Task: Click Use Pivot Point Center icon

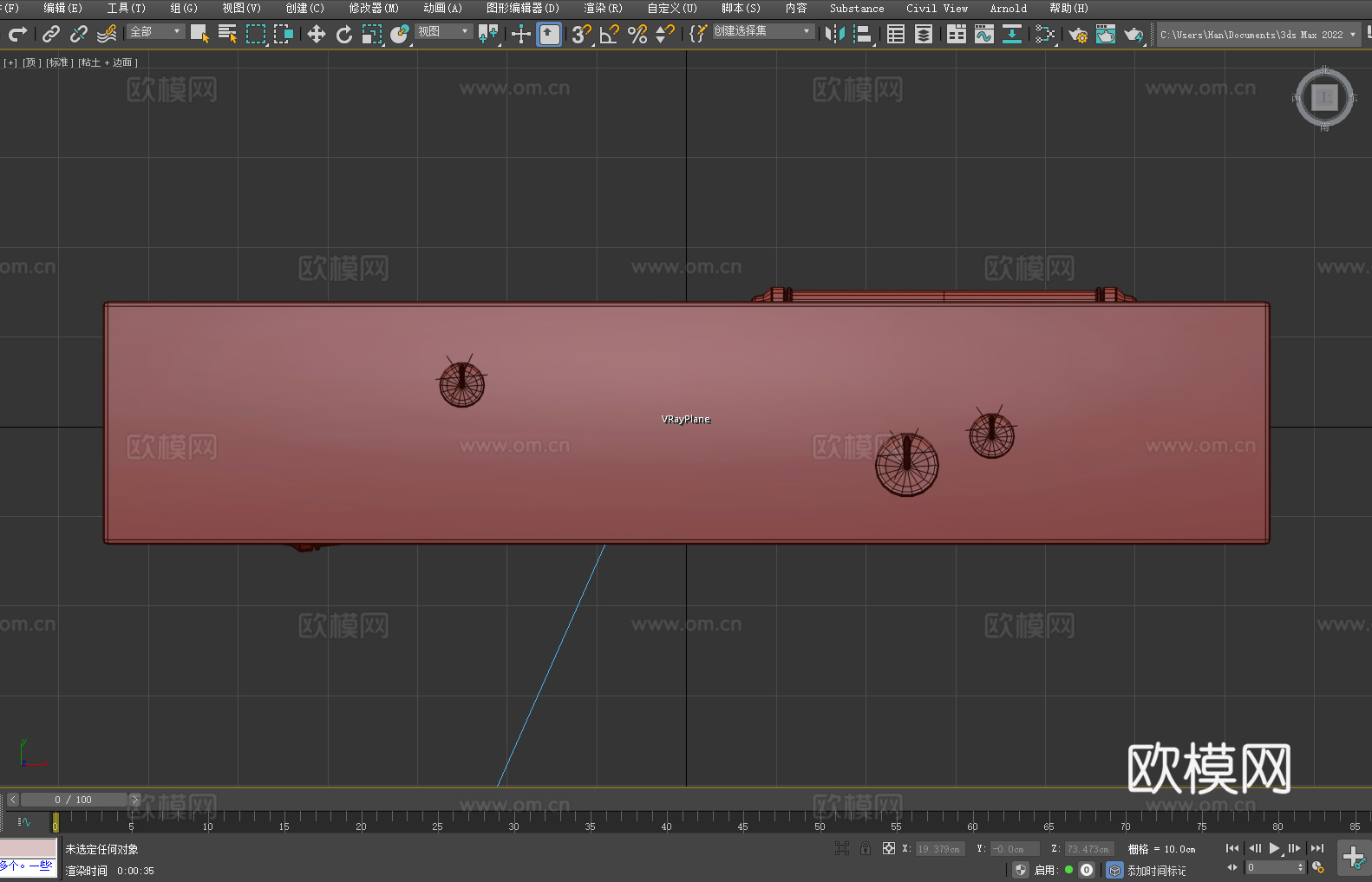Action: point(488,34)
